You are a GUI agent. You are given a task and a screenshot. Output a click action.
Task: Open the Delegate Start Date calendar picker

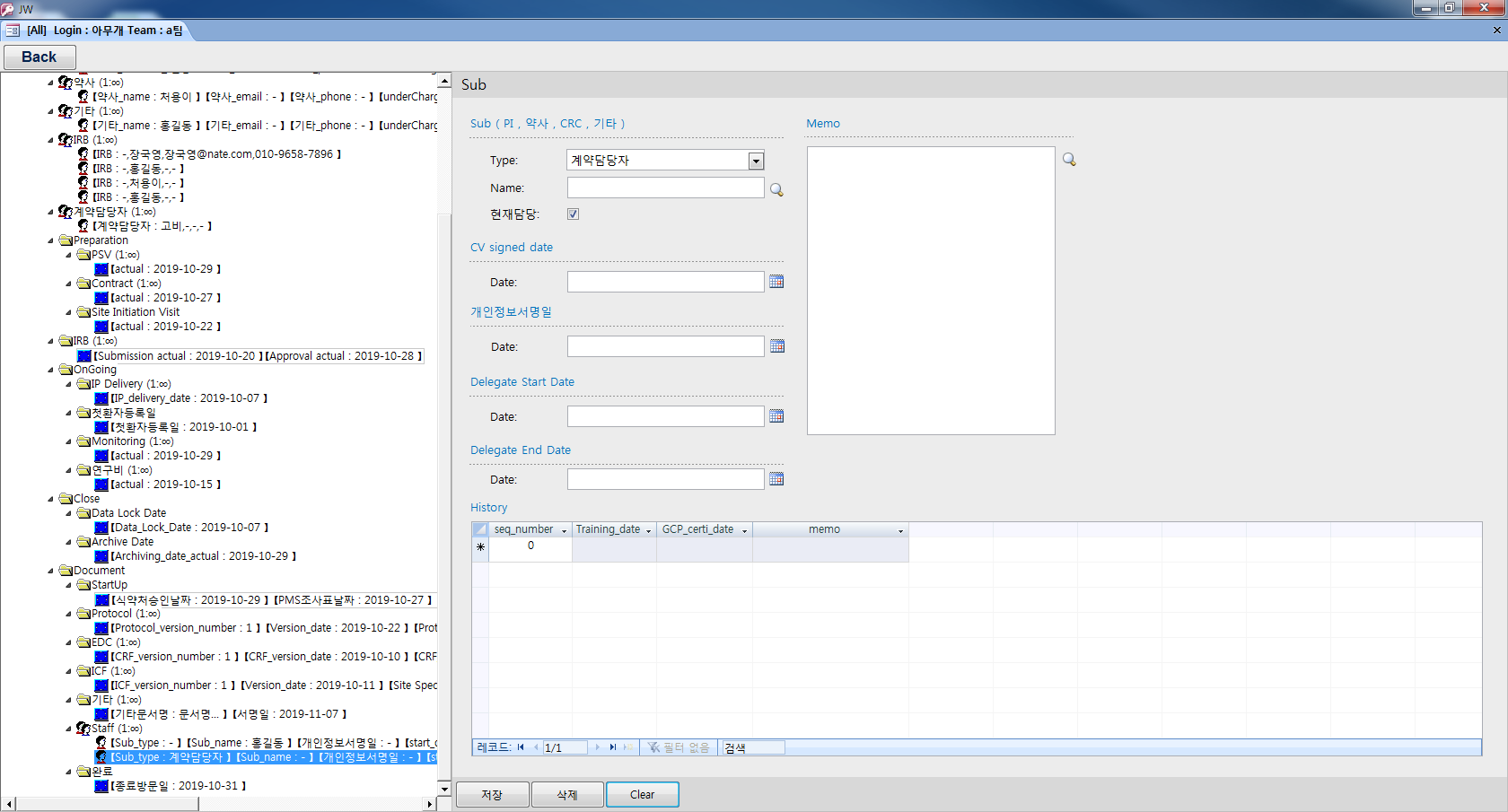click(x=776, y=415)
